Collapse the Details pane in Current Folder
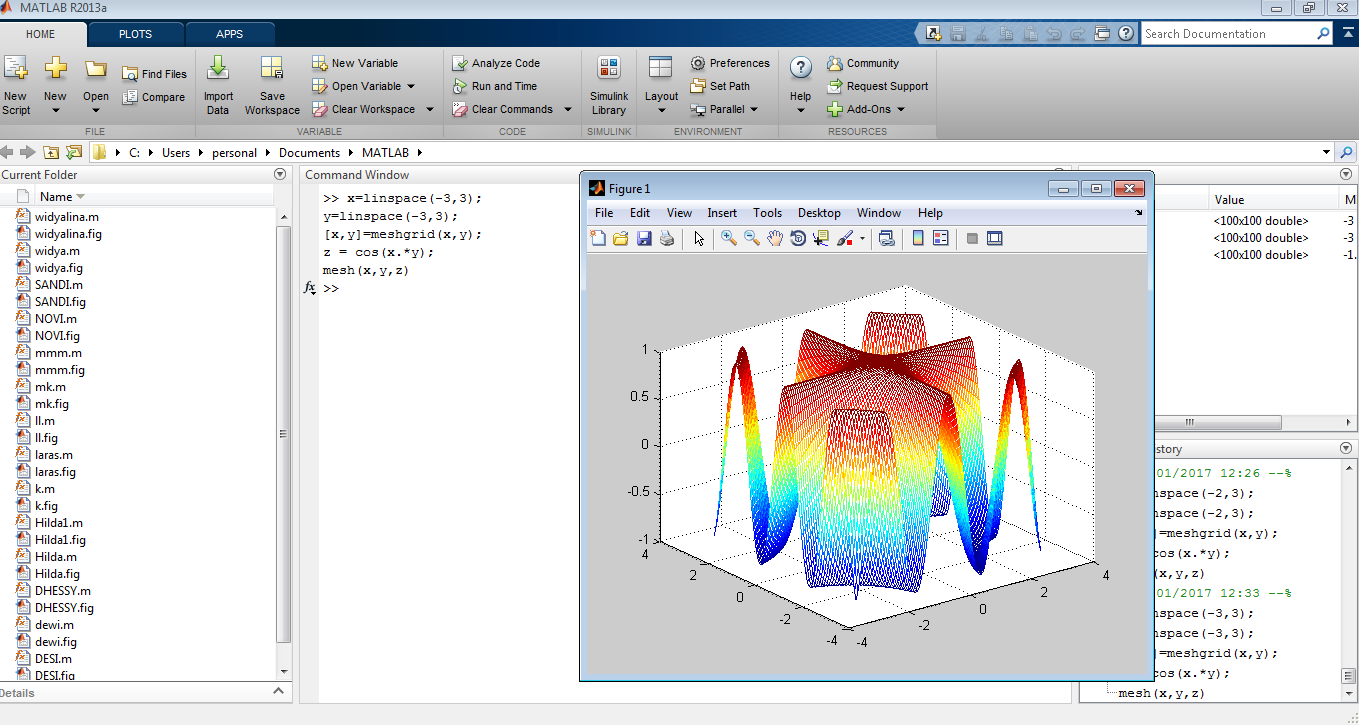This screenshot has height=725, width=1359. (278, 689)
